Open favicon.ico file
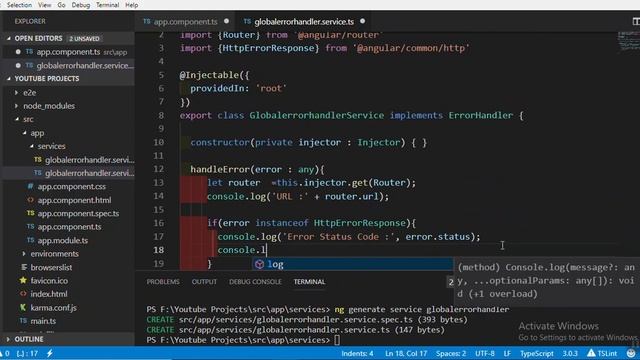Image resolution: width=640 pixels, height=360 pixels. click(49, 281)
